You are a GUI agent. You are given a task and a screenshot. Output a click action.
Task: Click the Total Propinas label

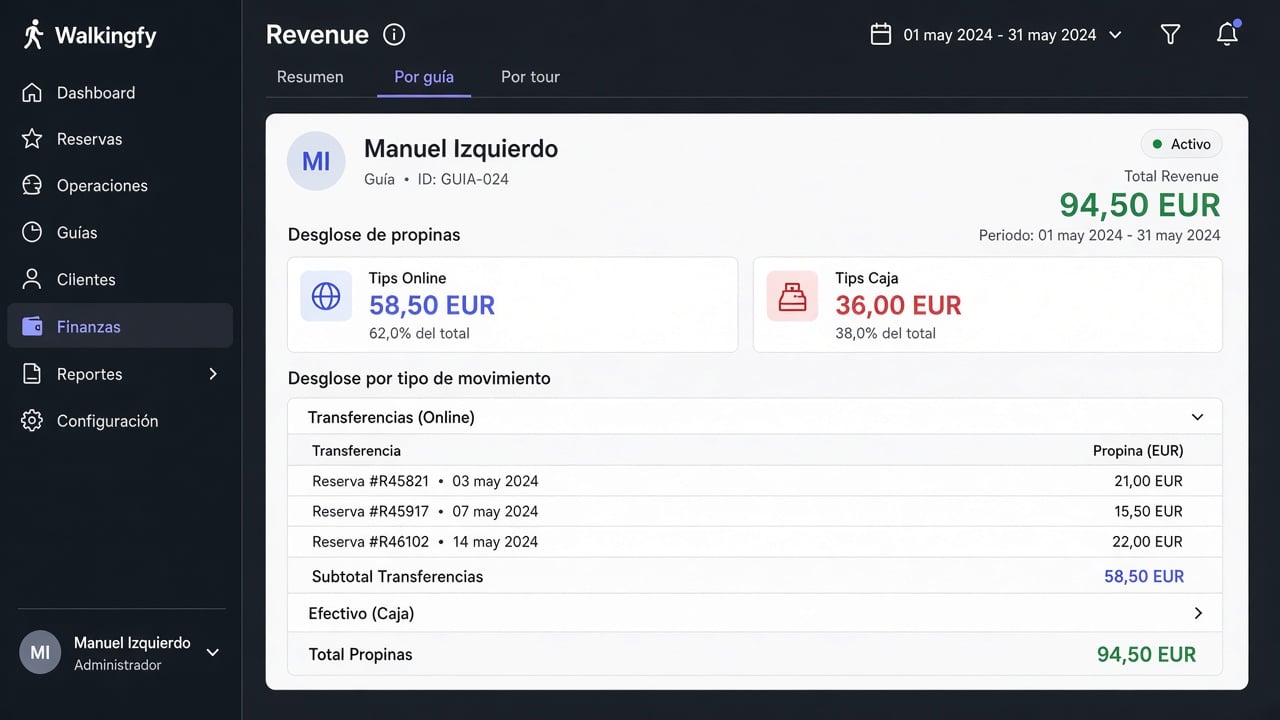pyautogui.click(x=360, y=654)
